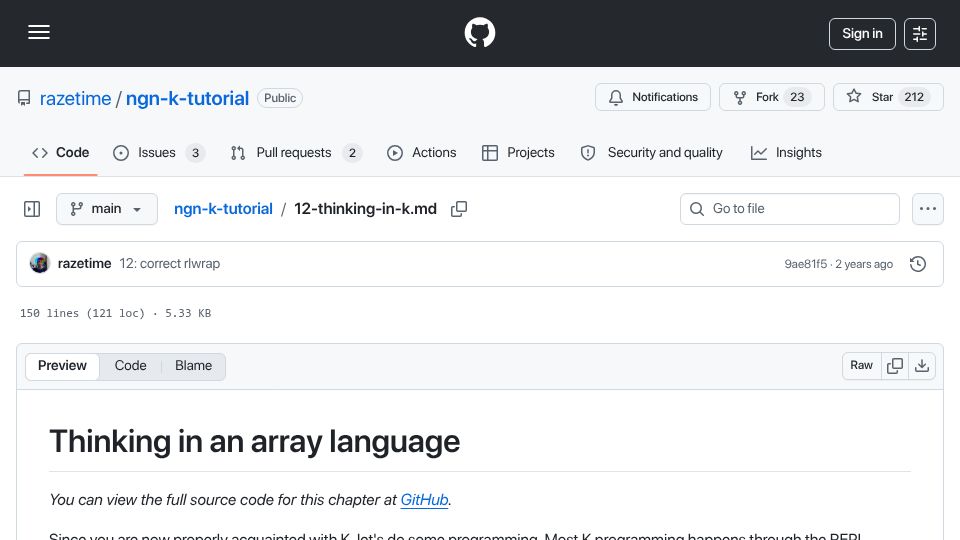The image size is (960, 540).
Task: Open the Raw file button
Action: tap(861, 366)
